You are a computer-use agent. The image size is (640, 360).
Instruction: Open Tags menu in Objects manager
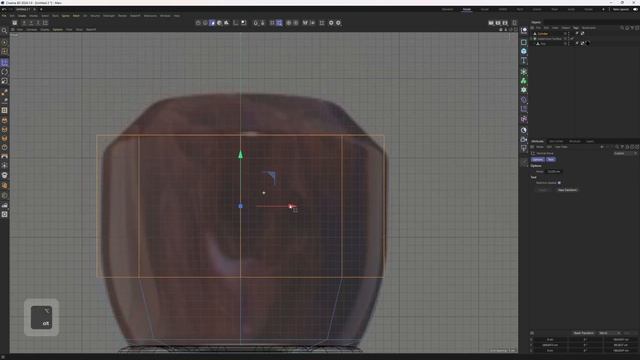[x=576, y=28]
